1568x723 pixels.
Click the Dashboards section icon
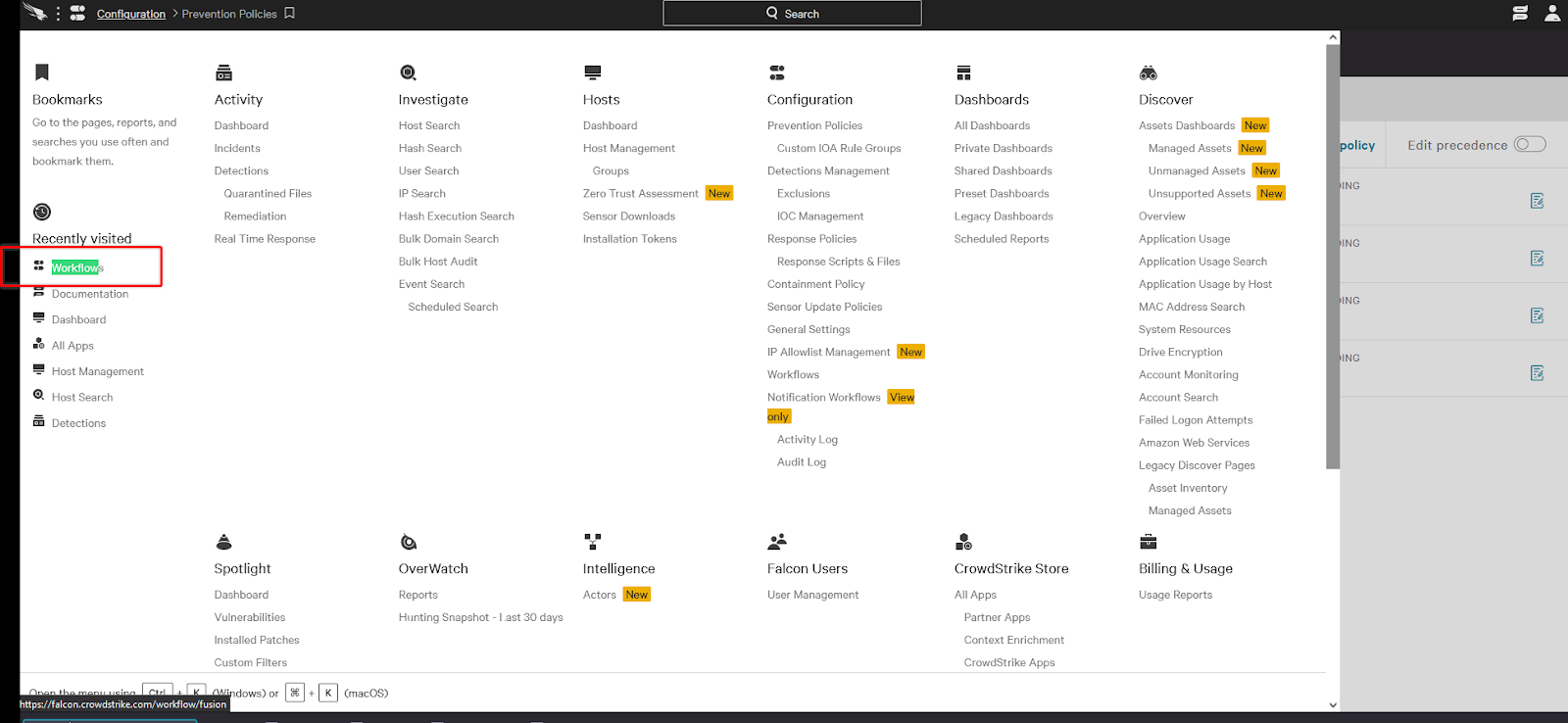tap(963, 72)
